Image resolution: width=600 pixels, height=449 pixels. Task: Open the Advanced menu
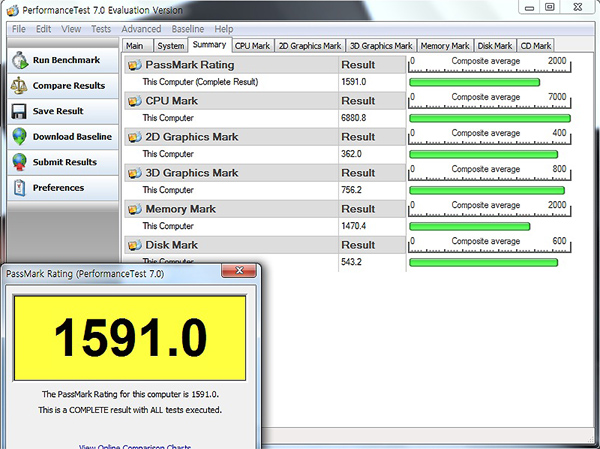(141, 29)
